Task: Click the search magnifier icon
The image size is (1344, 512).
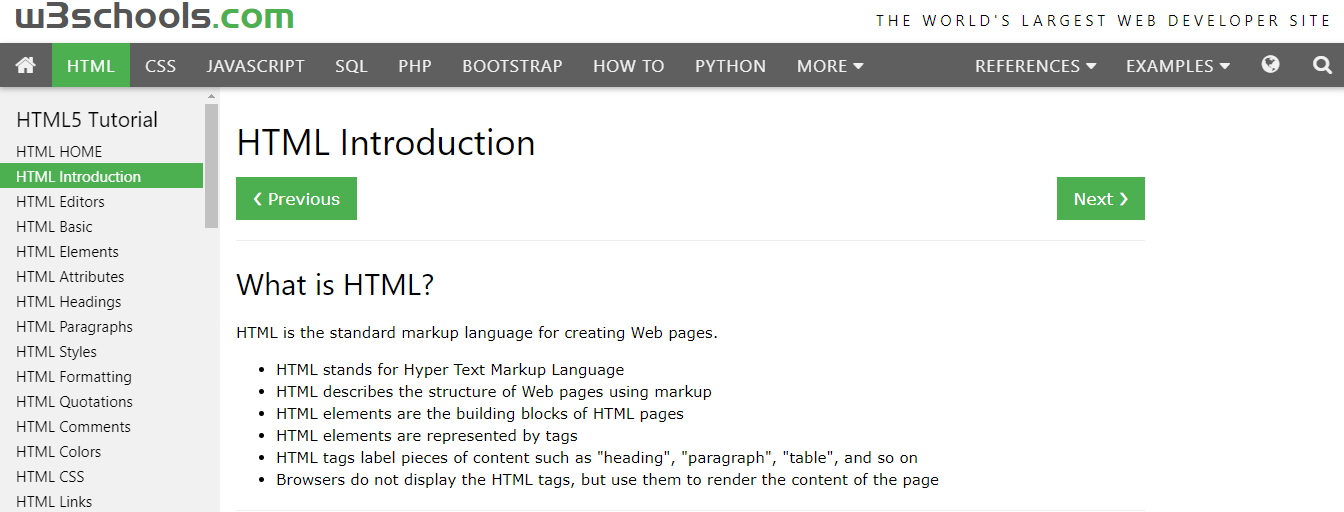Action: point(1322,66)
